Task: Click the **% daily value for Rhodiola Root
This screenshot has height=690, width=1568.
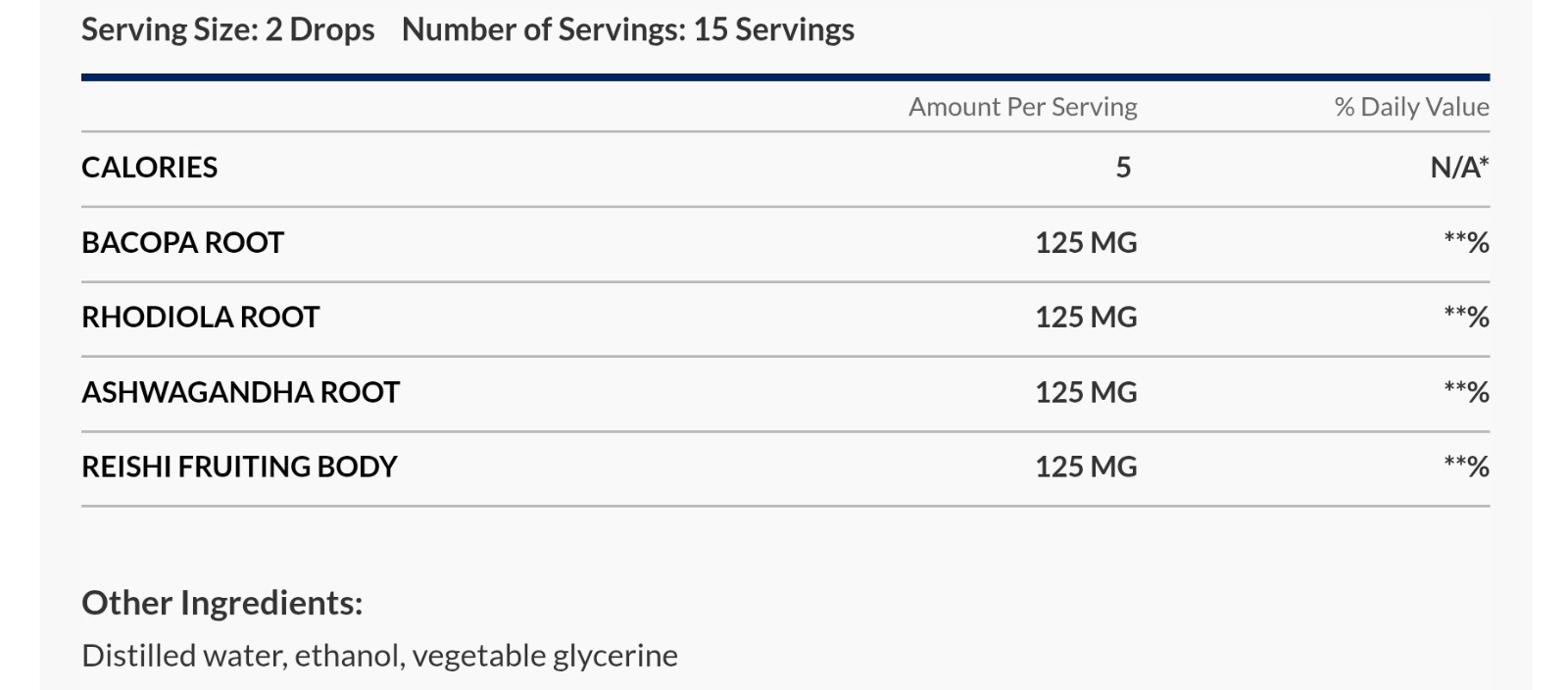Action: point(1466,317)
